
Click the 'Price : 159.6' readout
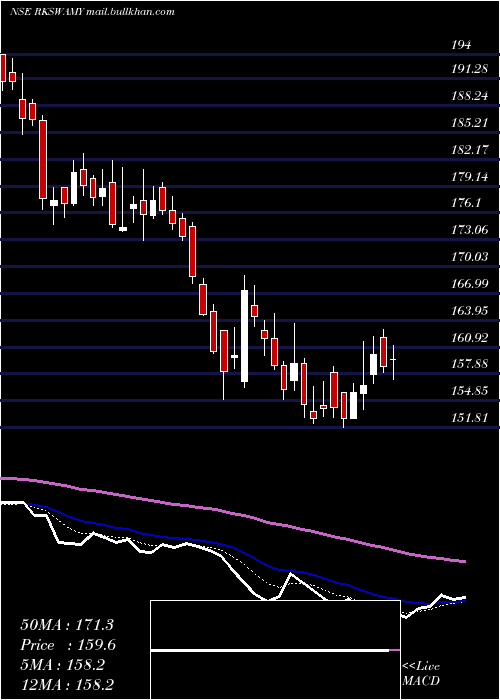68,645
